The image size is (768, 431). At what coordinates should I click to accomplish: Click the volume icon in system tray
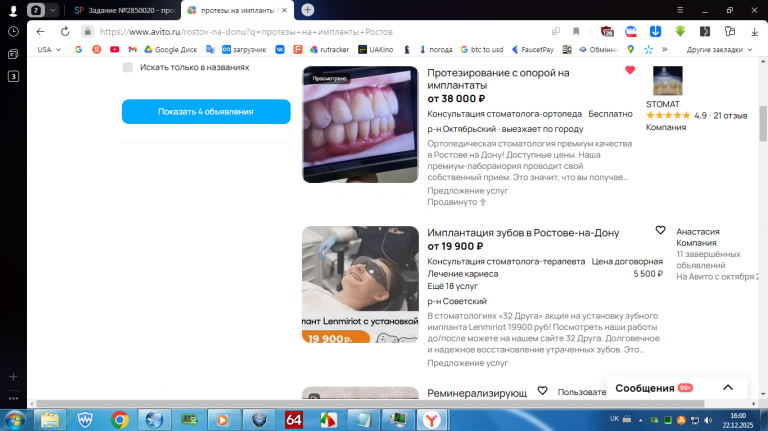coord(708,420)
